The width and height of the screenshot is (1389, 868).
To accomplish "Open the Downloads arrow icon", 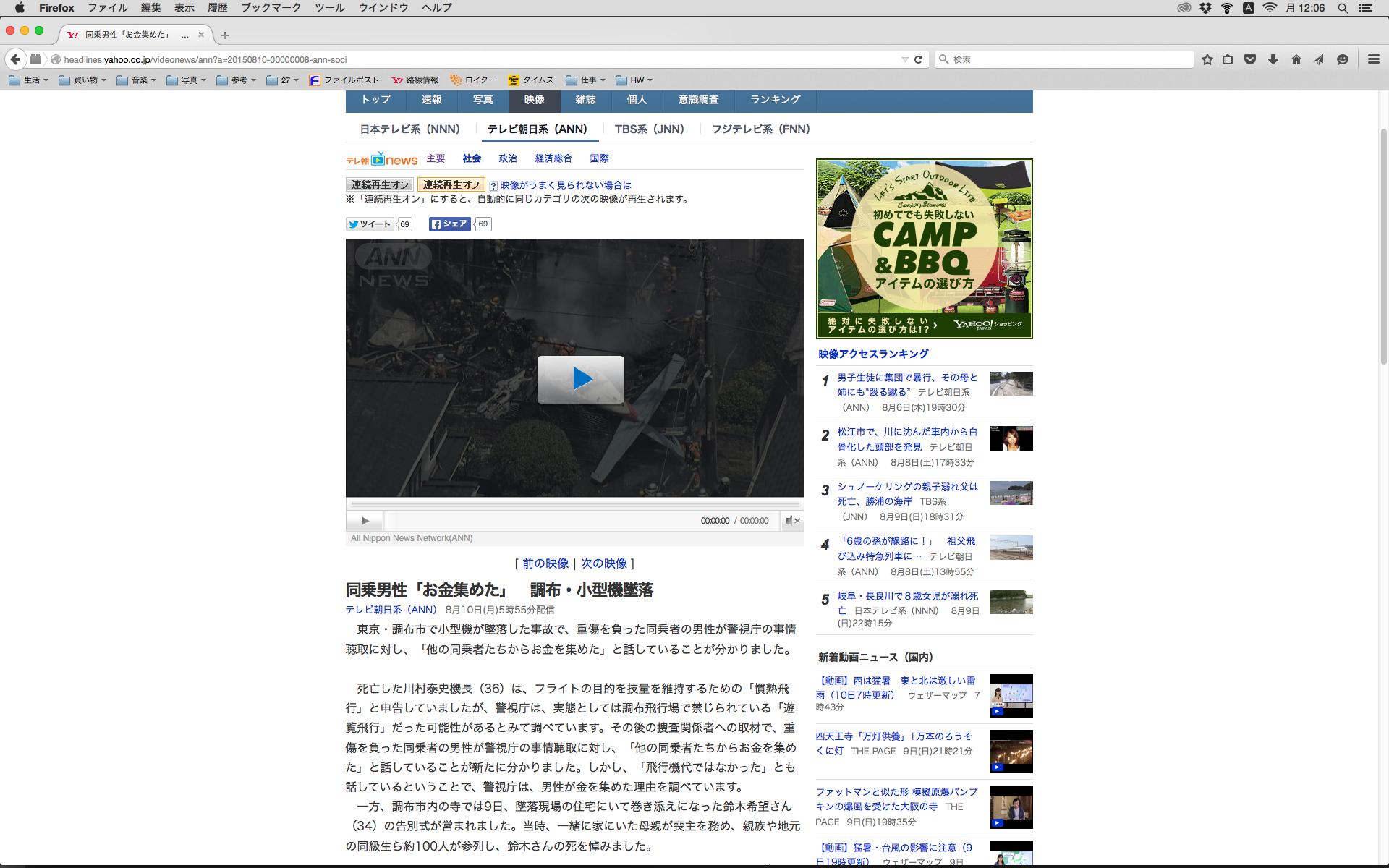I will click(1273, 59).
